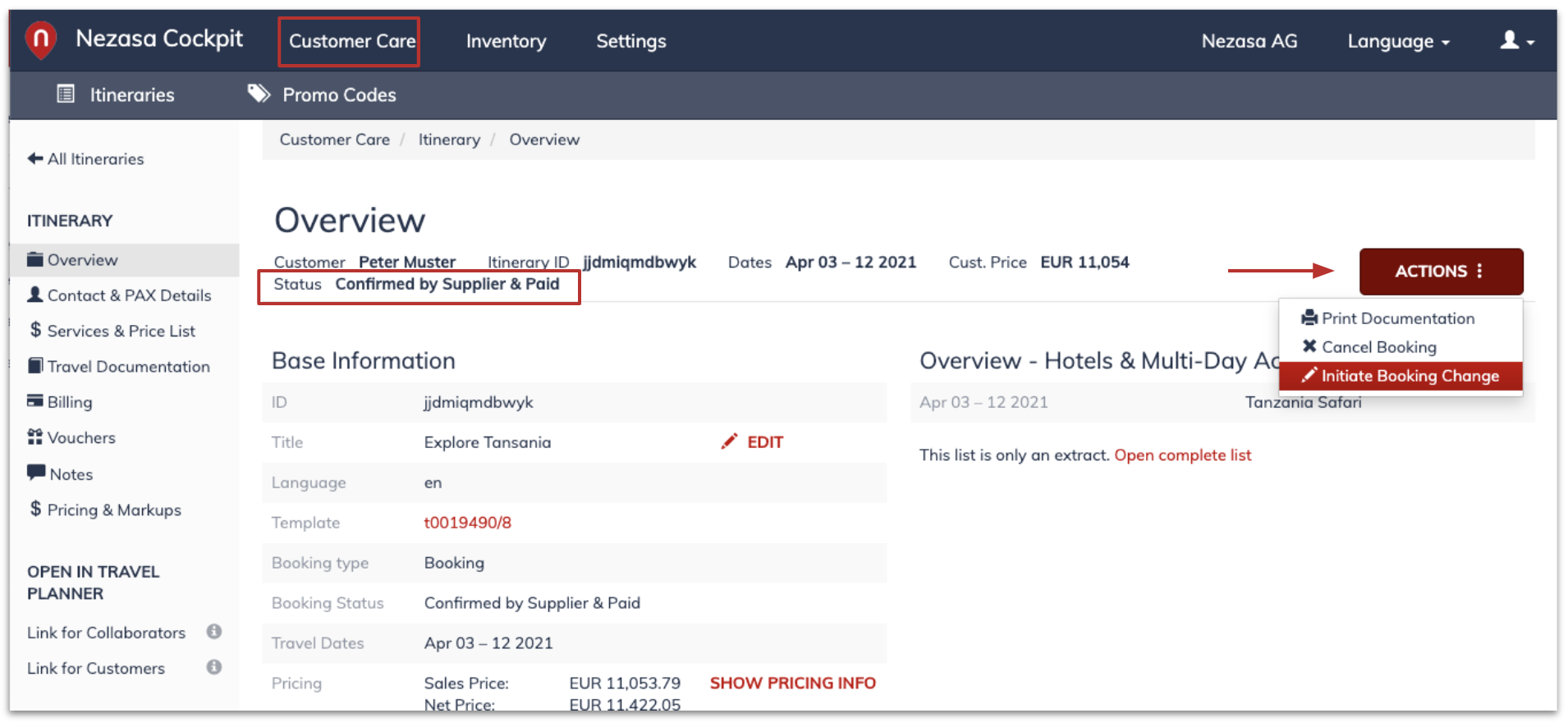The image size is (1568, 727).
Task: Click the Booking Status value in Base Information
Action: pyautogui.click(x=532, y=603)
